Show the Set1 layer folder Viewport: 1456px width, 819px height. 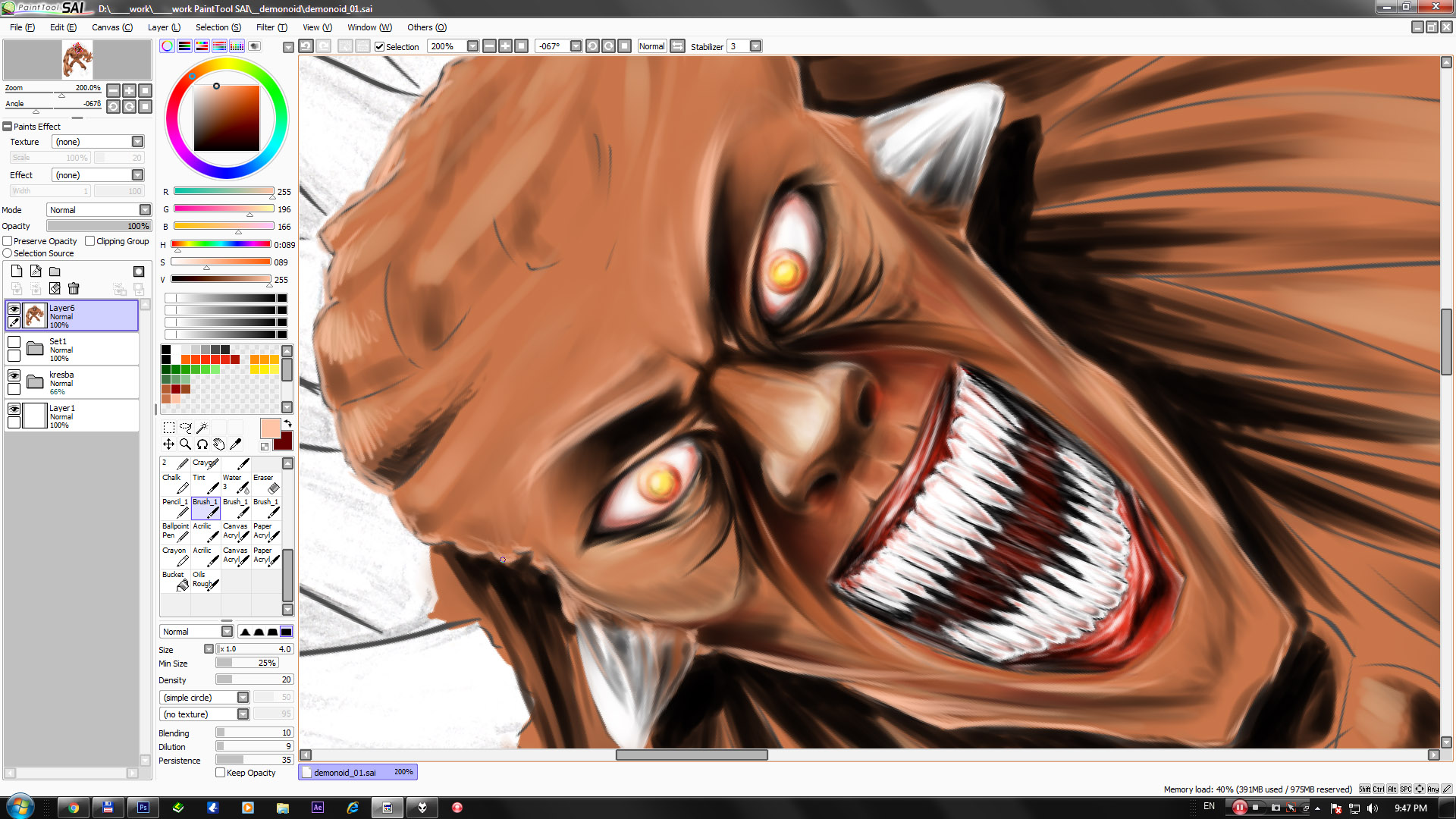pyautogui.click(x=14, y=342)
